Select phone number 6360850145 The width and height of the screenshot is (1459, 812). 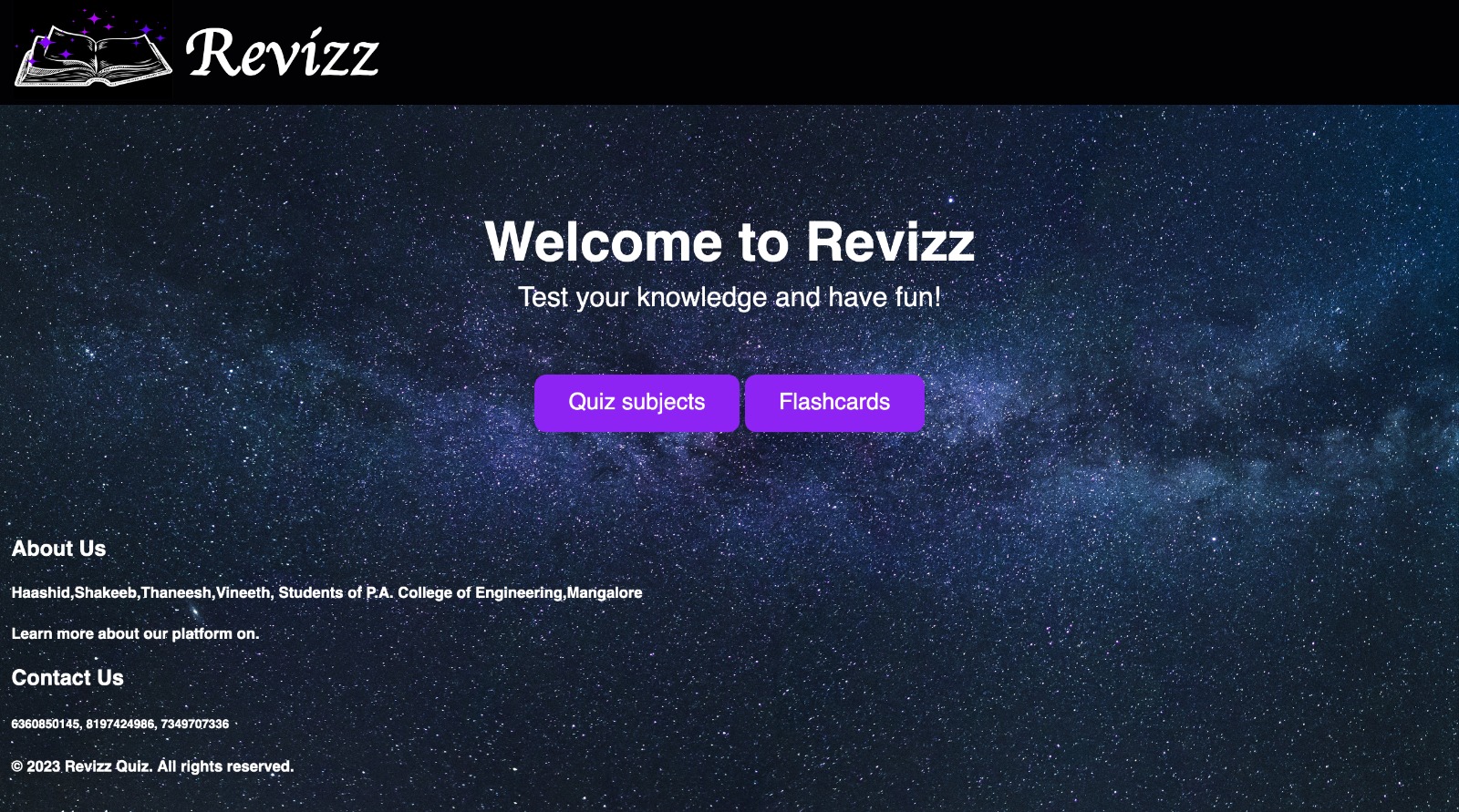click(x=45, y=724)
